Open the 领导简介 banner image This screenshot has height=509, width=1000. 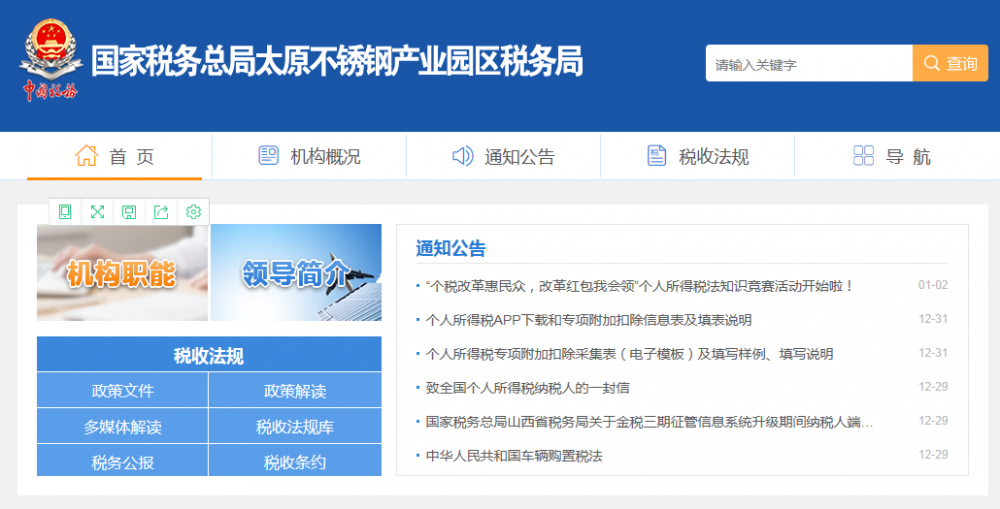[x=296, y=272]
